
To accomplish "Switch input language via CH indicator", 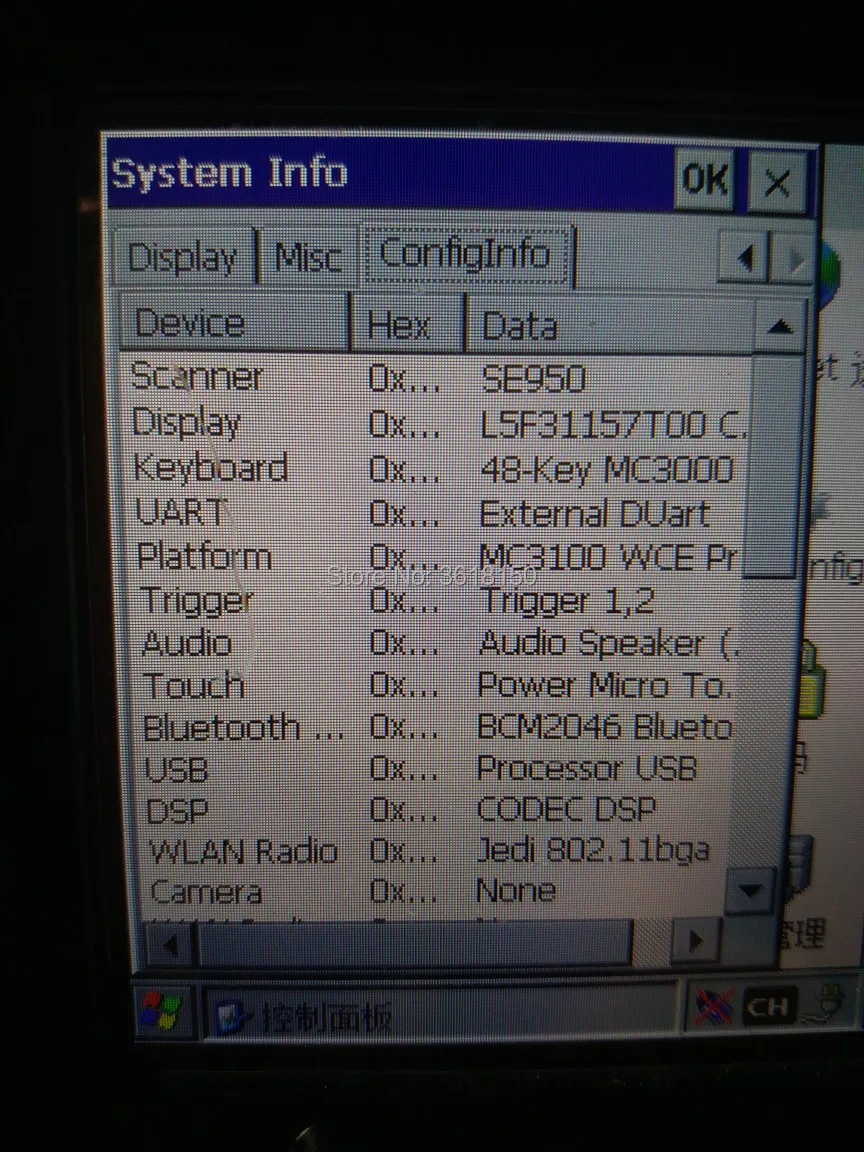I will pos(767,1006).
